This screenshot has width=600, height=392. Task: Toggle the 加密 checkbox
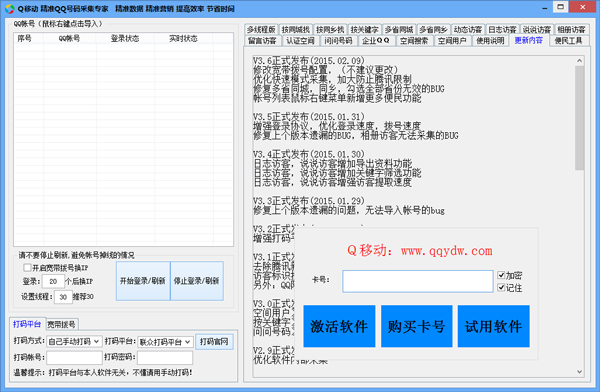tap(501, 275)
